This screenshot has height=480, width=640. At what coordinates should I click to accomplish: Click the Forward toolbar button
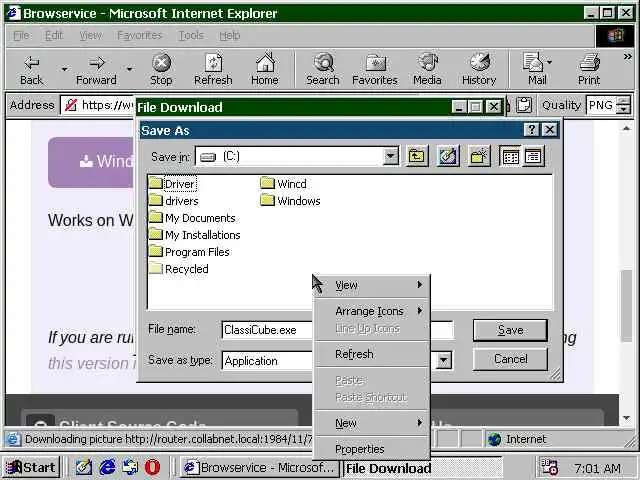click(x=96, y=69)
